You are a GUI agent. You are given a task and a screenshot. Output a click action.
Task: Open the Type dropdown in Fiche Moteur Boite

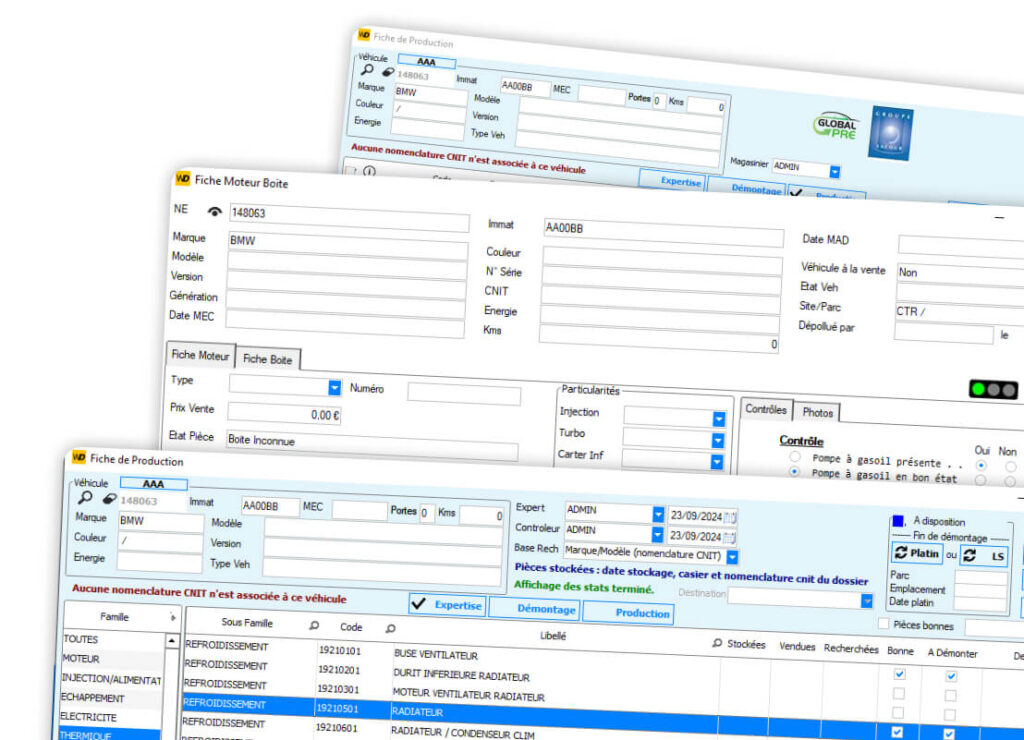(334, 388)
